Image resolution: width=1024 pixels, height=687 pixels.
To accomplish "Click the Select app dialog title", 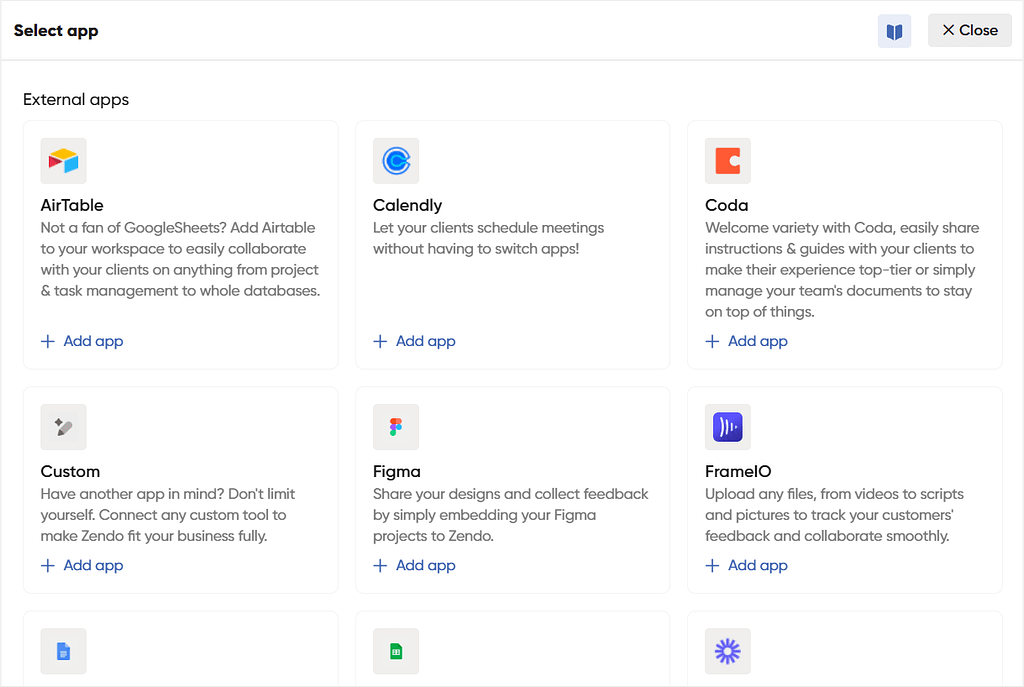I will [x=56, y=31].
